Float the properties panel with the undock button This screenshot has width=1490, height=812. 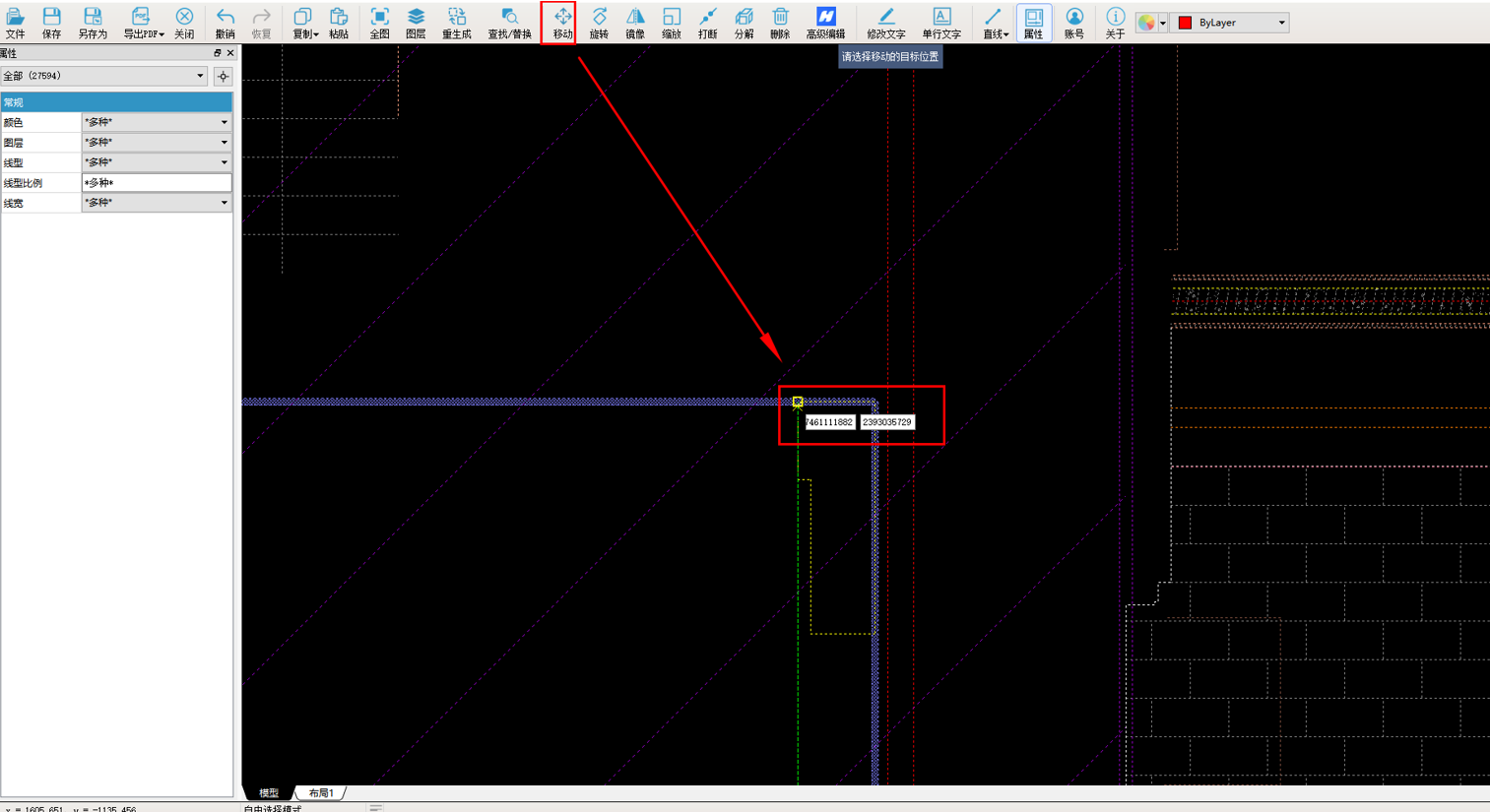[x=218, y=53]
